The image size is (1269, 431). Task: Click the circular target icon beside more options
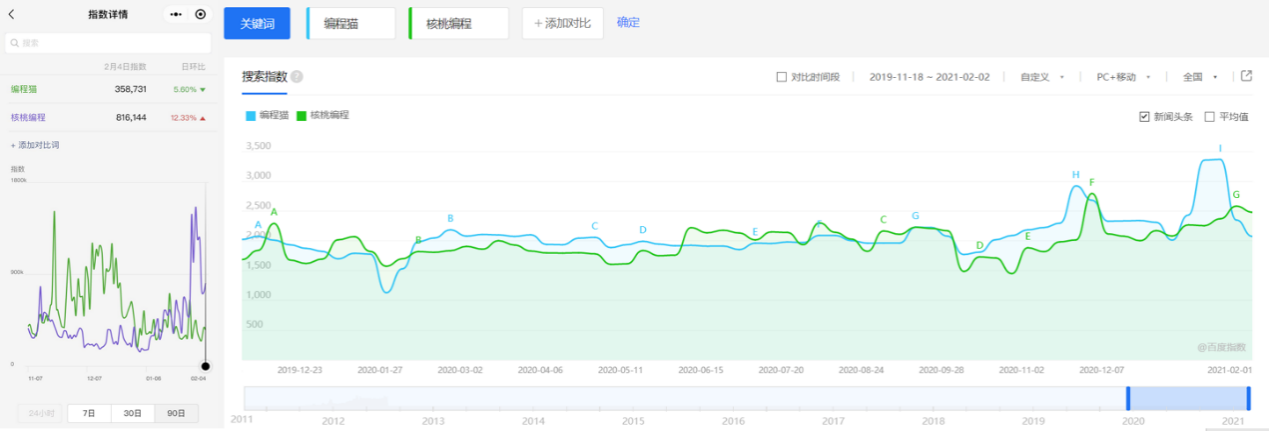coord(200,14)
